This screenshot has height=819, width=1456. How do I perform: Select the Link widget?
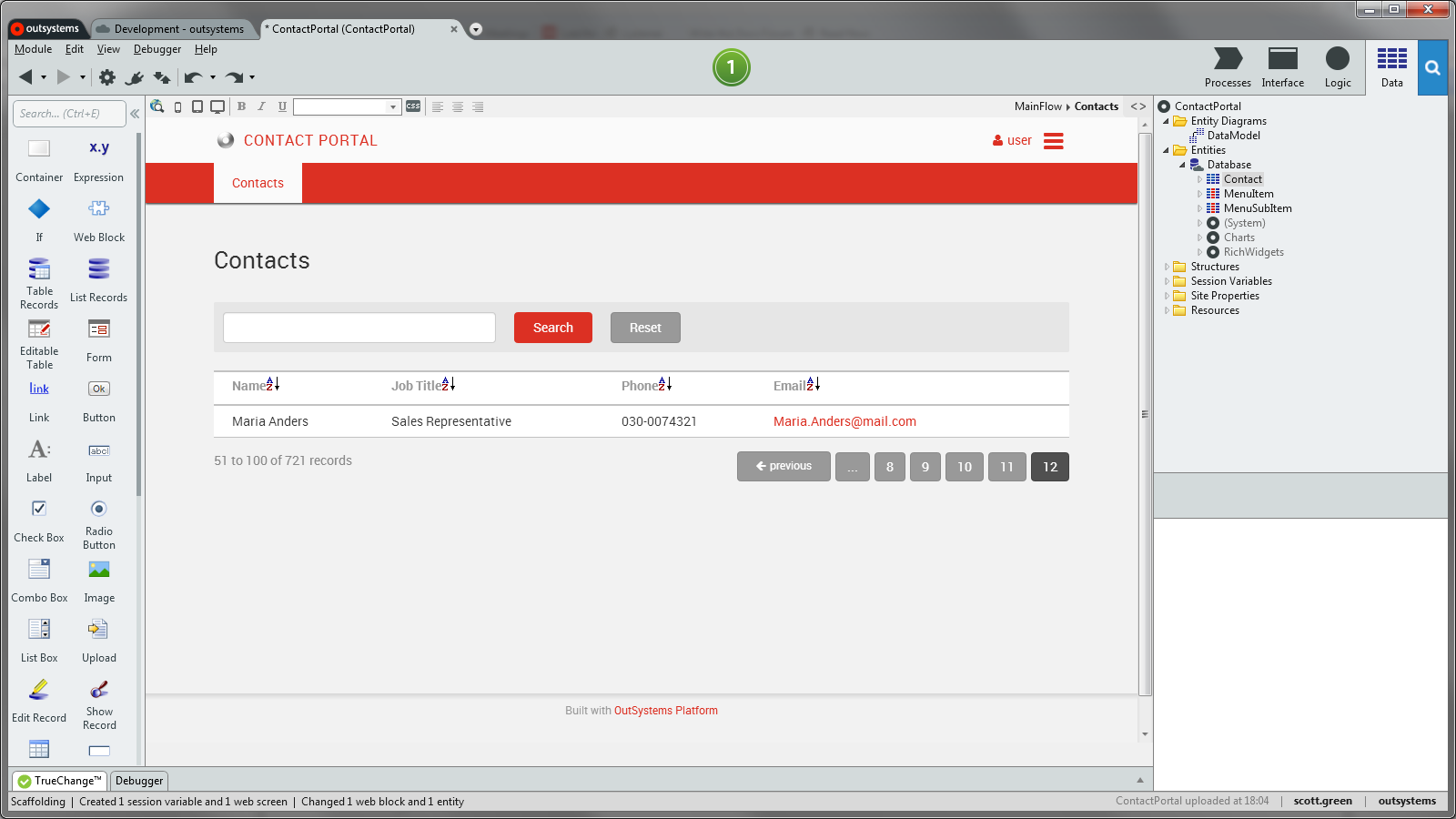click(x=39, y=400)
